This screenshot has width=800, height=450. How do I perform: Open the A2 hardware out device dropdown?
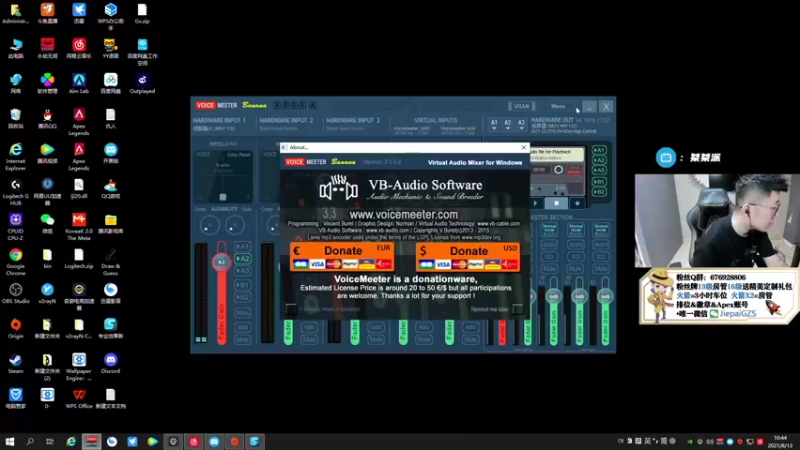pos(507,125)
